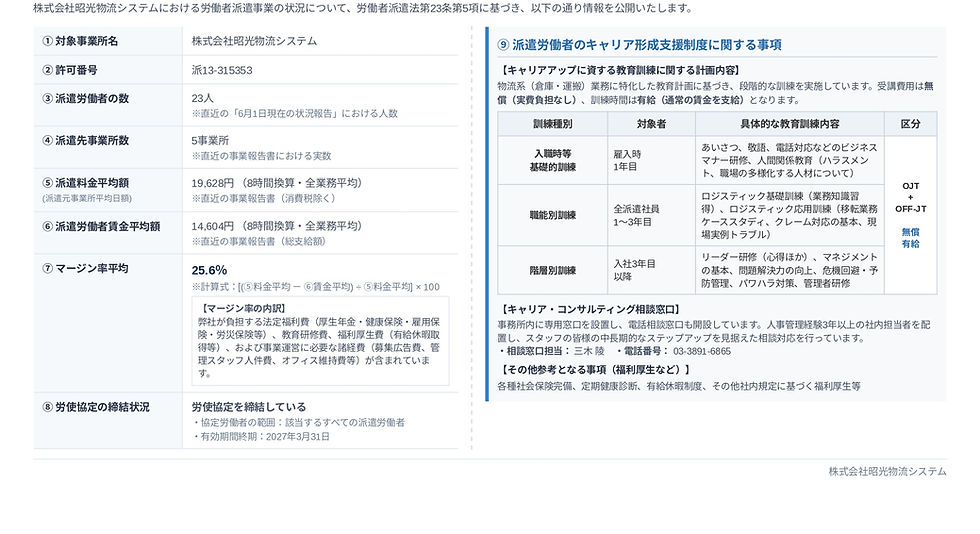Select the '入職時等 基礎的訓練' cell
The image size is (980, 534).
click(x=552, y=160)
